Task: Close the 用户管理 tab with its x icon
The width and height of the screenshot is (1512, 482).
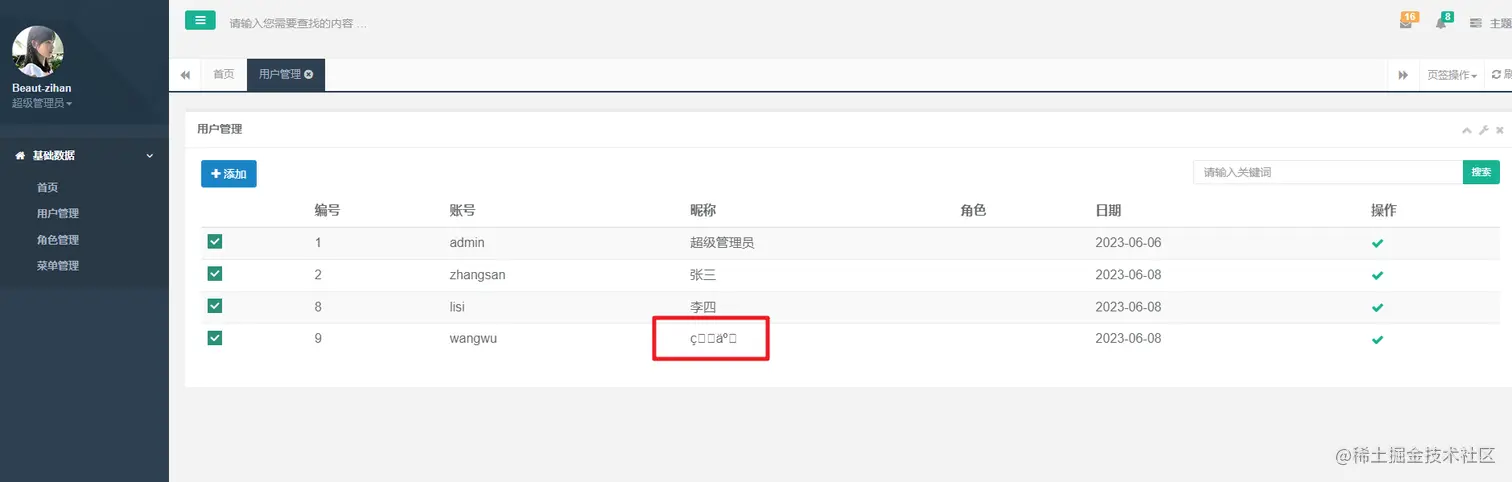Action: 308,74
